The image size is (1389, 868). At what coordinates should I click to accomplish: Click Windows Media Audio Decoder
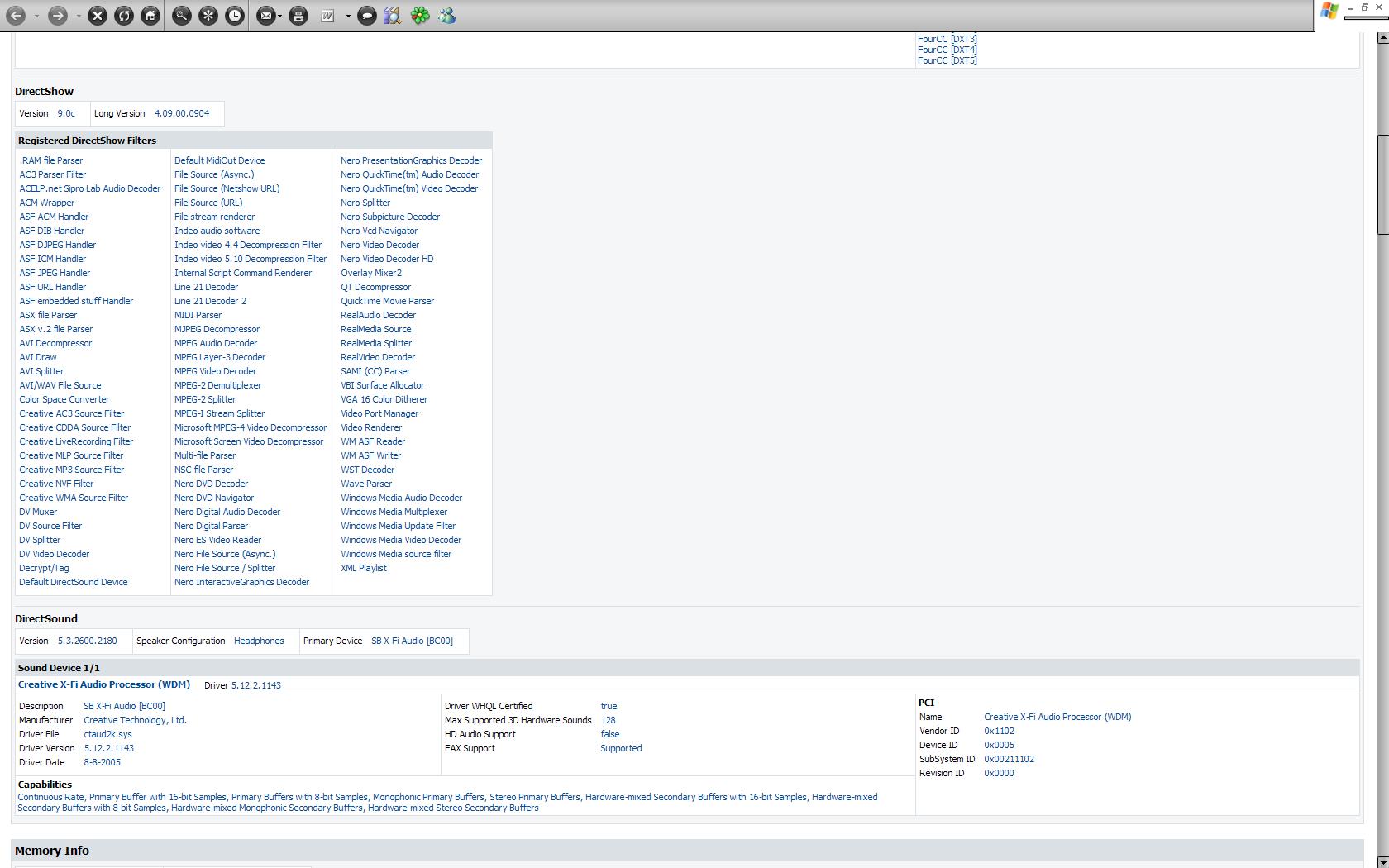pyautogui.click(x=402, y=498)
